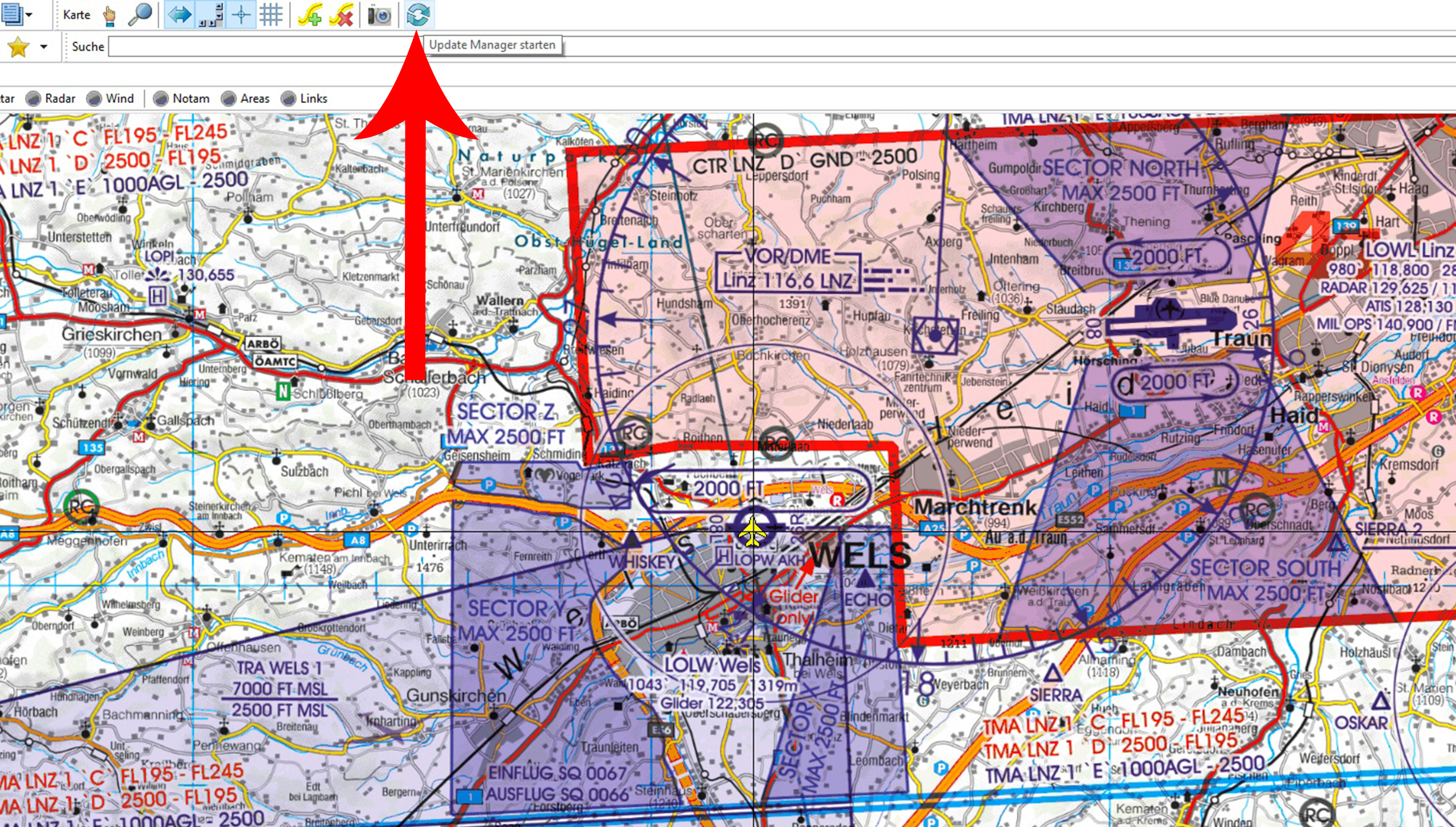Click the blue double-arrow map icon

(179, 15)
